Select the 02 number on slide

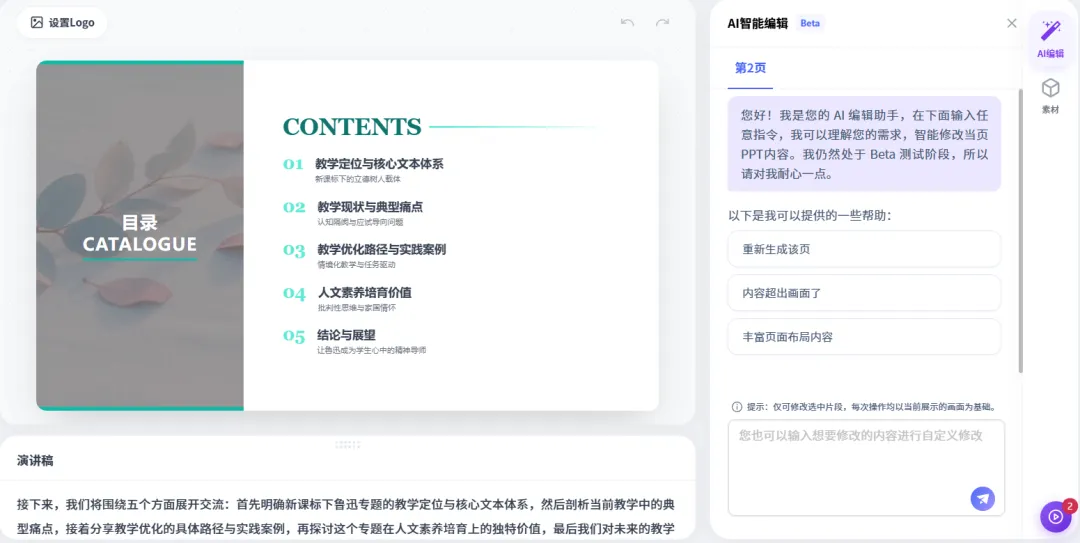(294, 207)
